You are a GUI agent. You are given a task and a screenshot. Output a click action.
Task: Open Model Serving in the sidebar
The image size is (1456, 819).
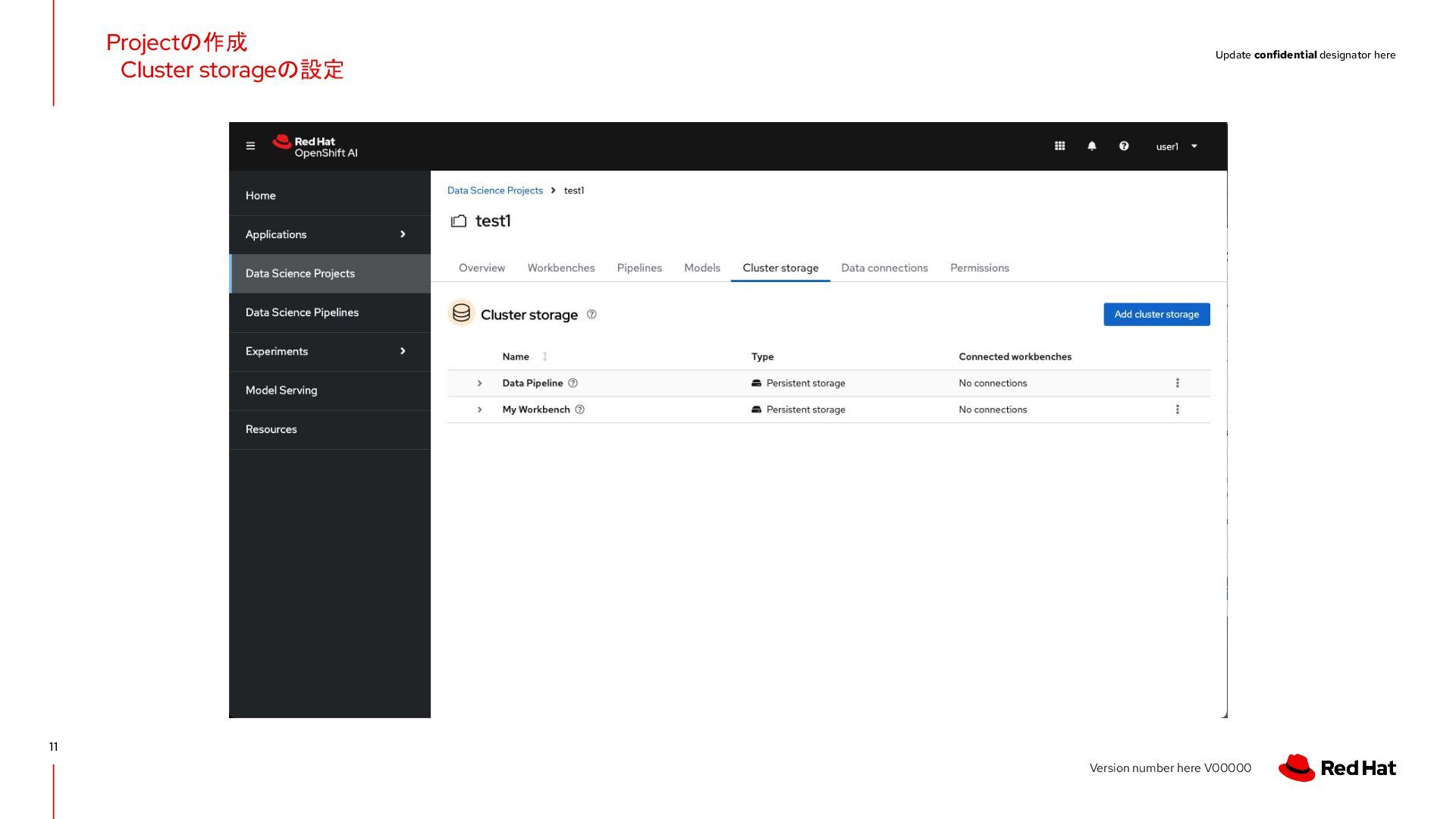pyautogui.click(x=330, y=390)
